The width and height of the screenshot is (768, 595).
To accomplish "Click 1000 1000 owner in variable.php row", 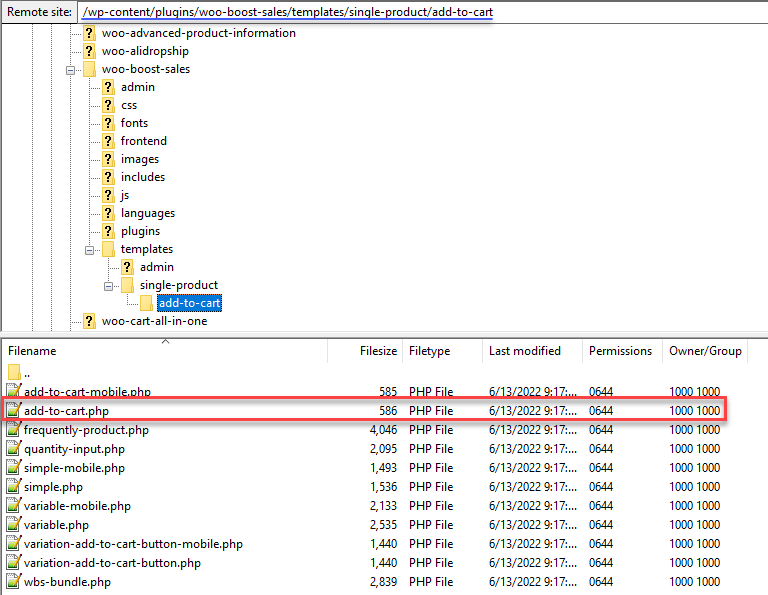I will pos(695,525).
